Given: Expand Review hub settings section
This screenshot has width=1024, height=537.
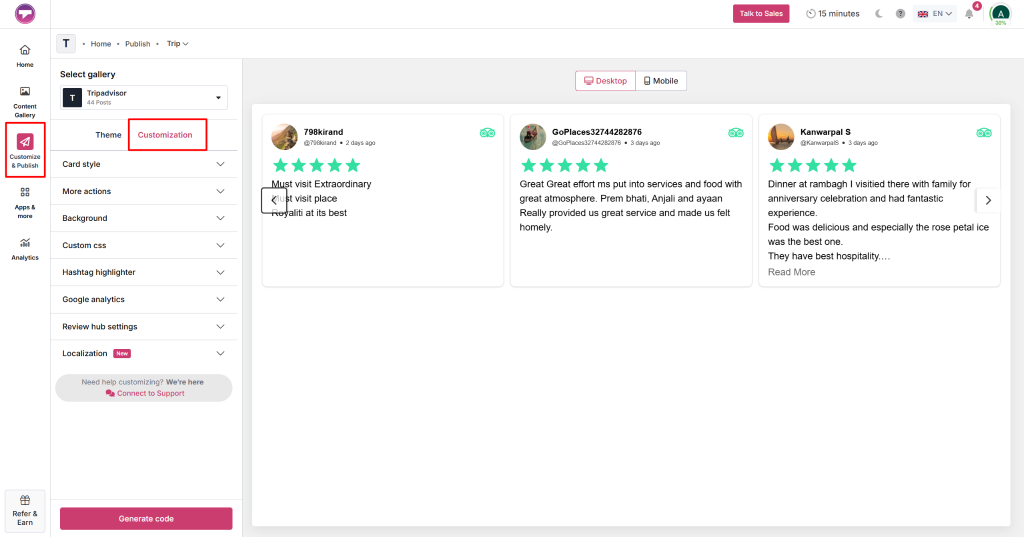Looking at the screenshot, I should tap(144, 327).
